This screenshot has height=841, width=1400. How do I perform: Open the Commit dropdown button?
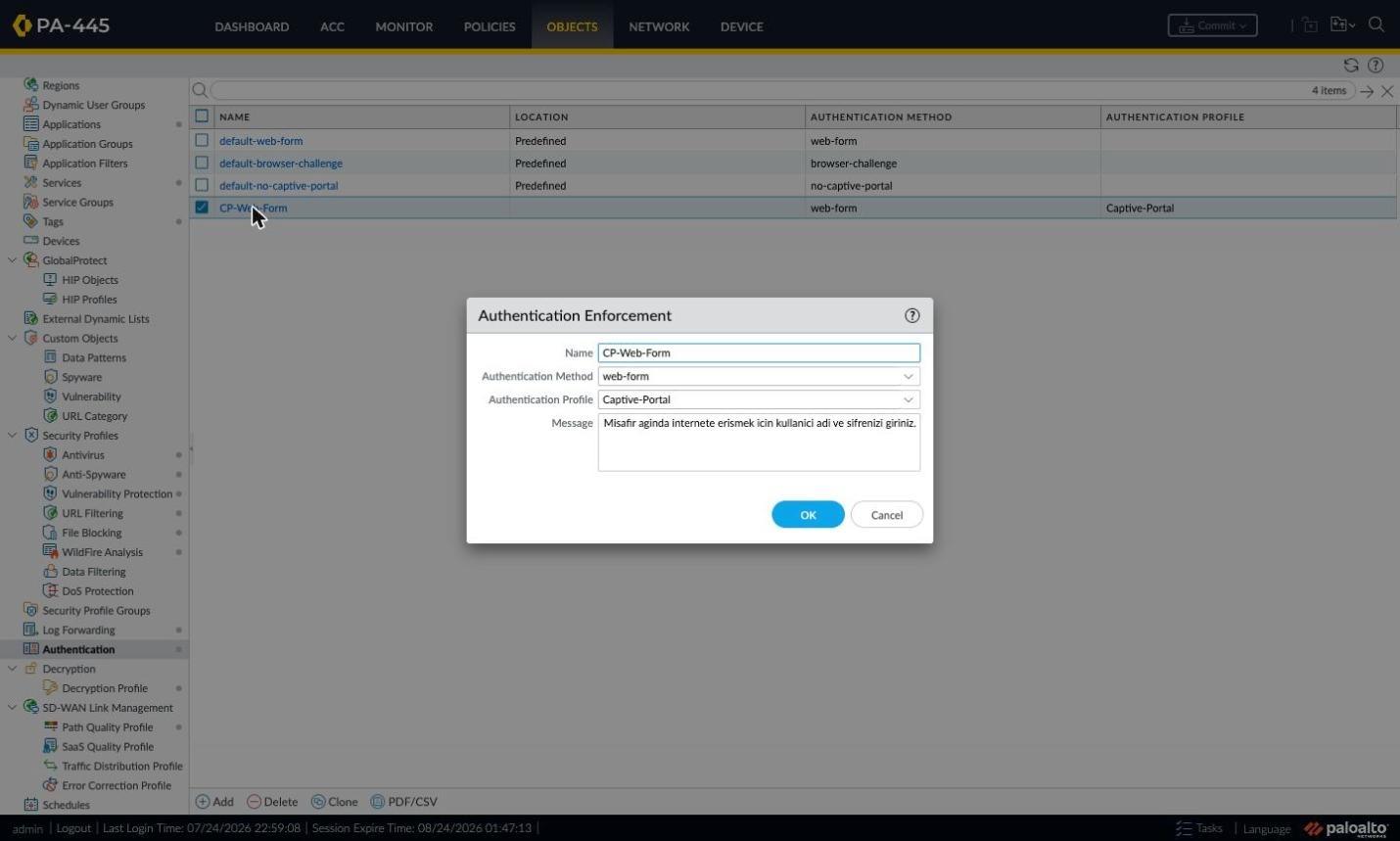tap(1212, 25)
